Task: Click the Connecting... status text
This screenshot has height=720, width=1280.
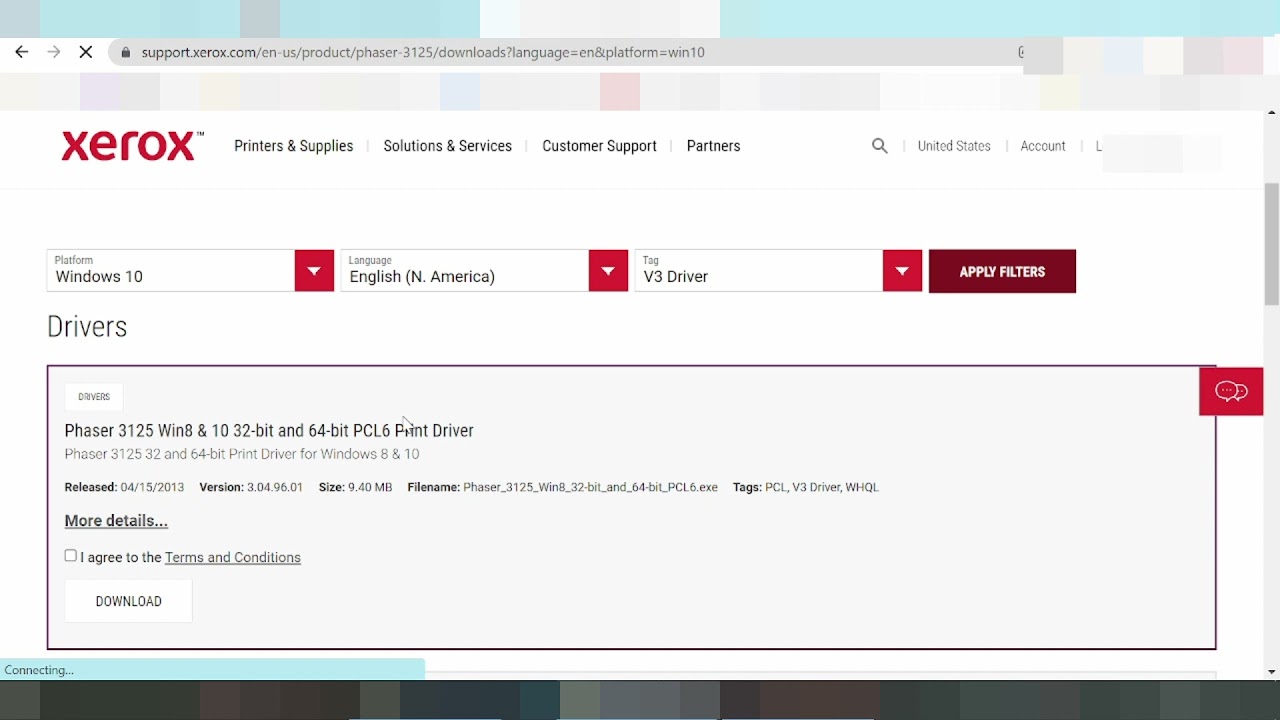Action: 39,670
